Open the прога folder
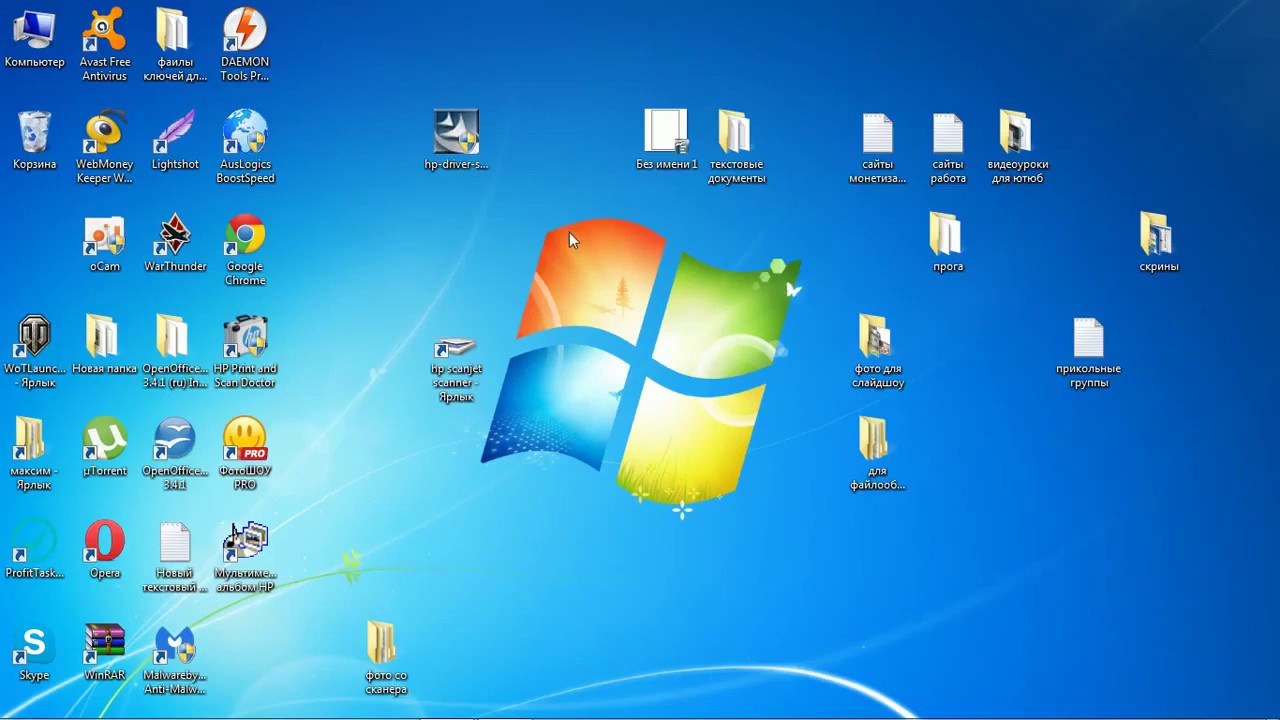Image resolution: width=1280 pixels, height=720 pixels. (x=947, y=244)
